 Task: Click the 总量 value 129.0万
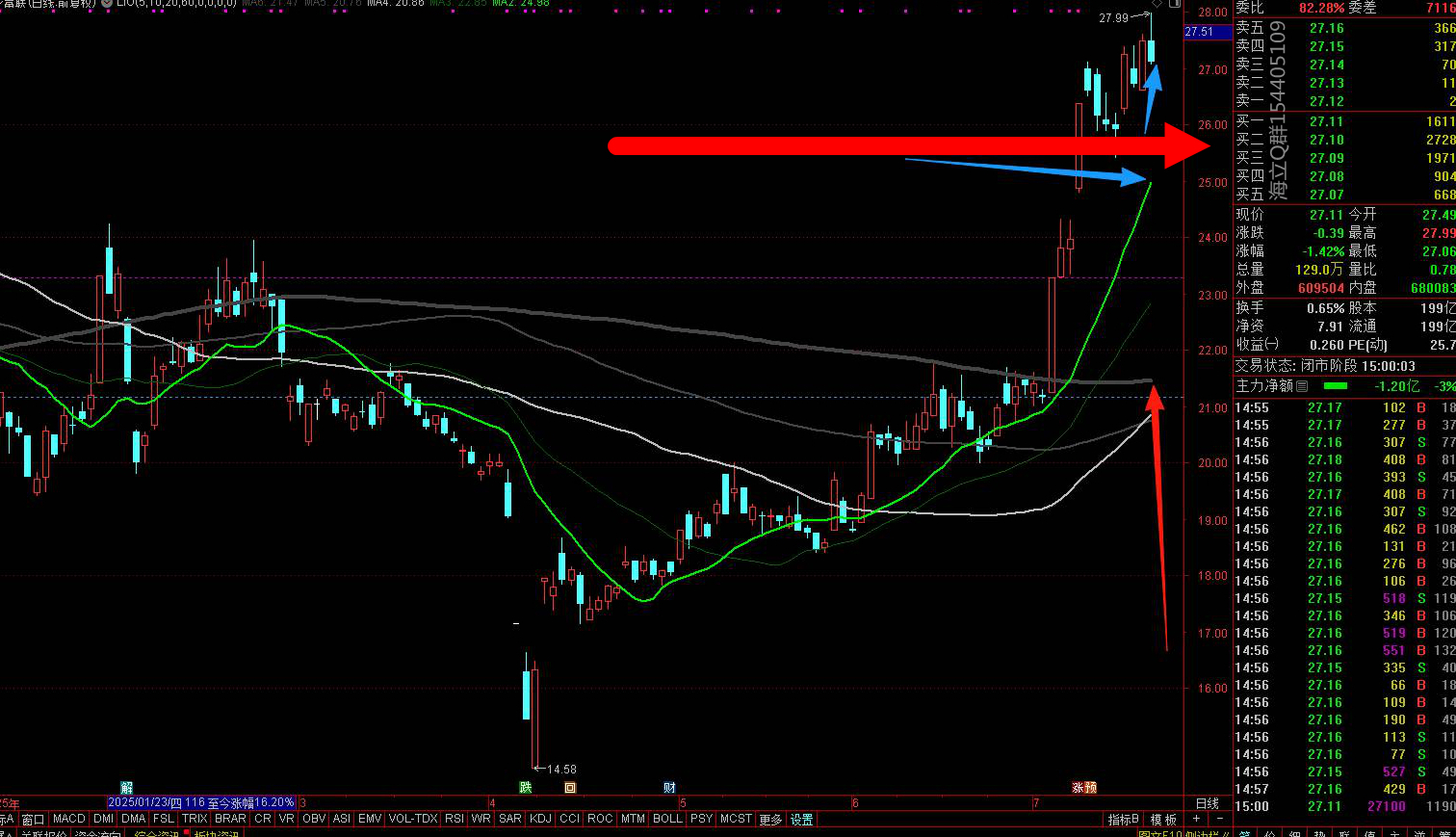point(1319,270)
